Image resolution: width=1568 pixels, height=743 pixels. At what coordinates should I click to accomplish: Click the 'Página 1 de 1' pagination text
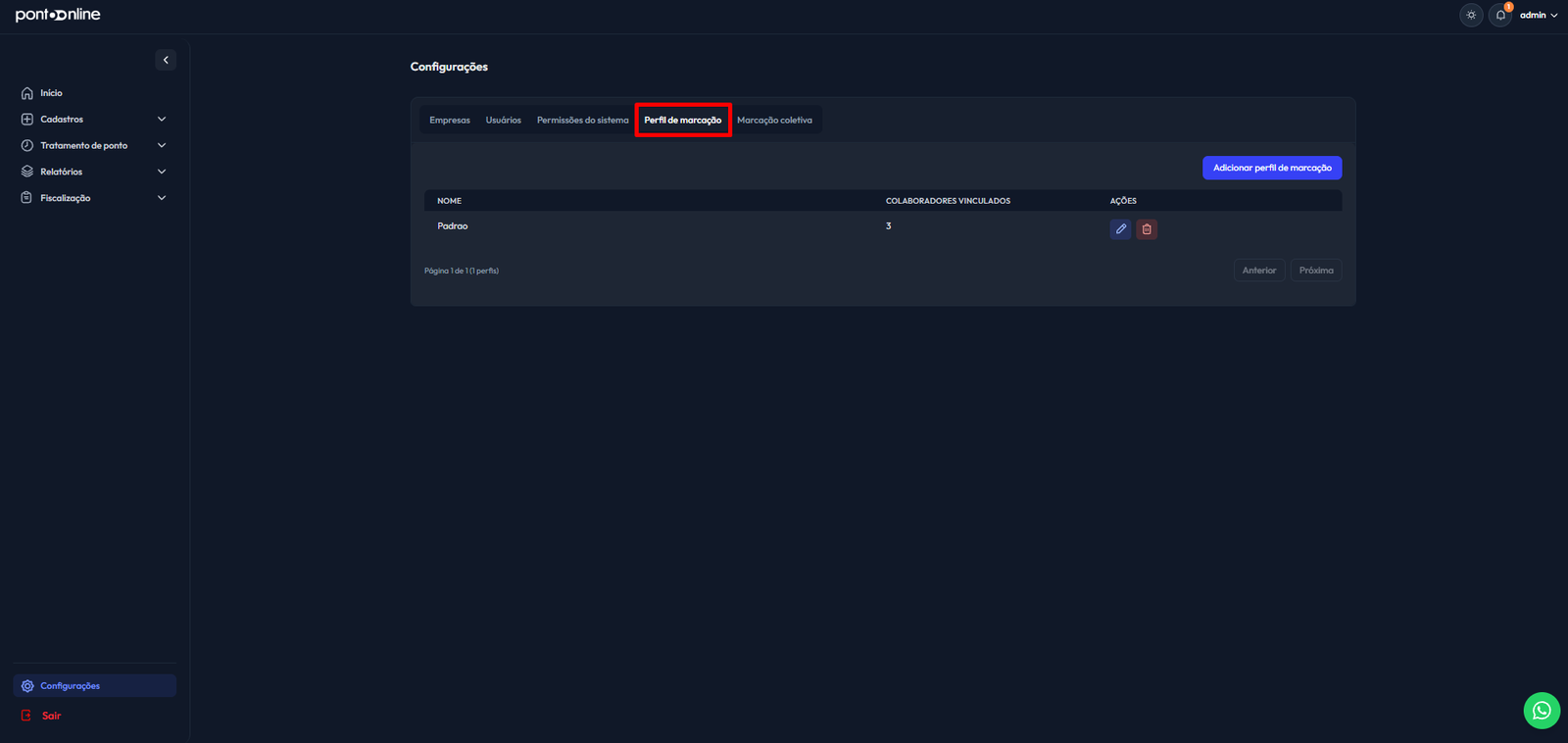point(462,271)
